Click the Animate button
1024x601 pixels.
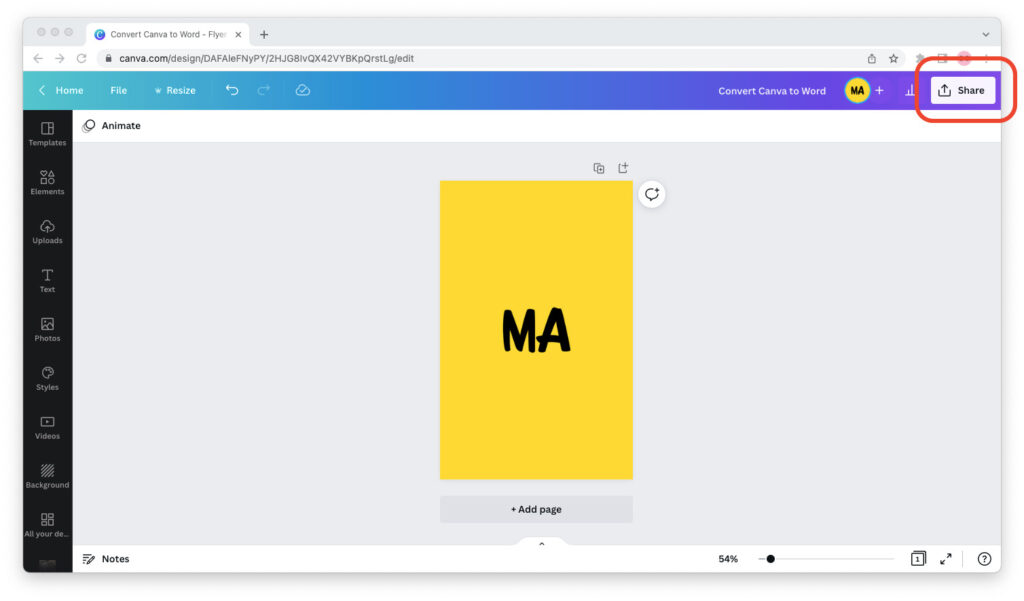[x=111, y=125]
